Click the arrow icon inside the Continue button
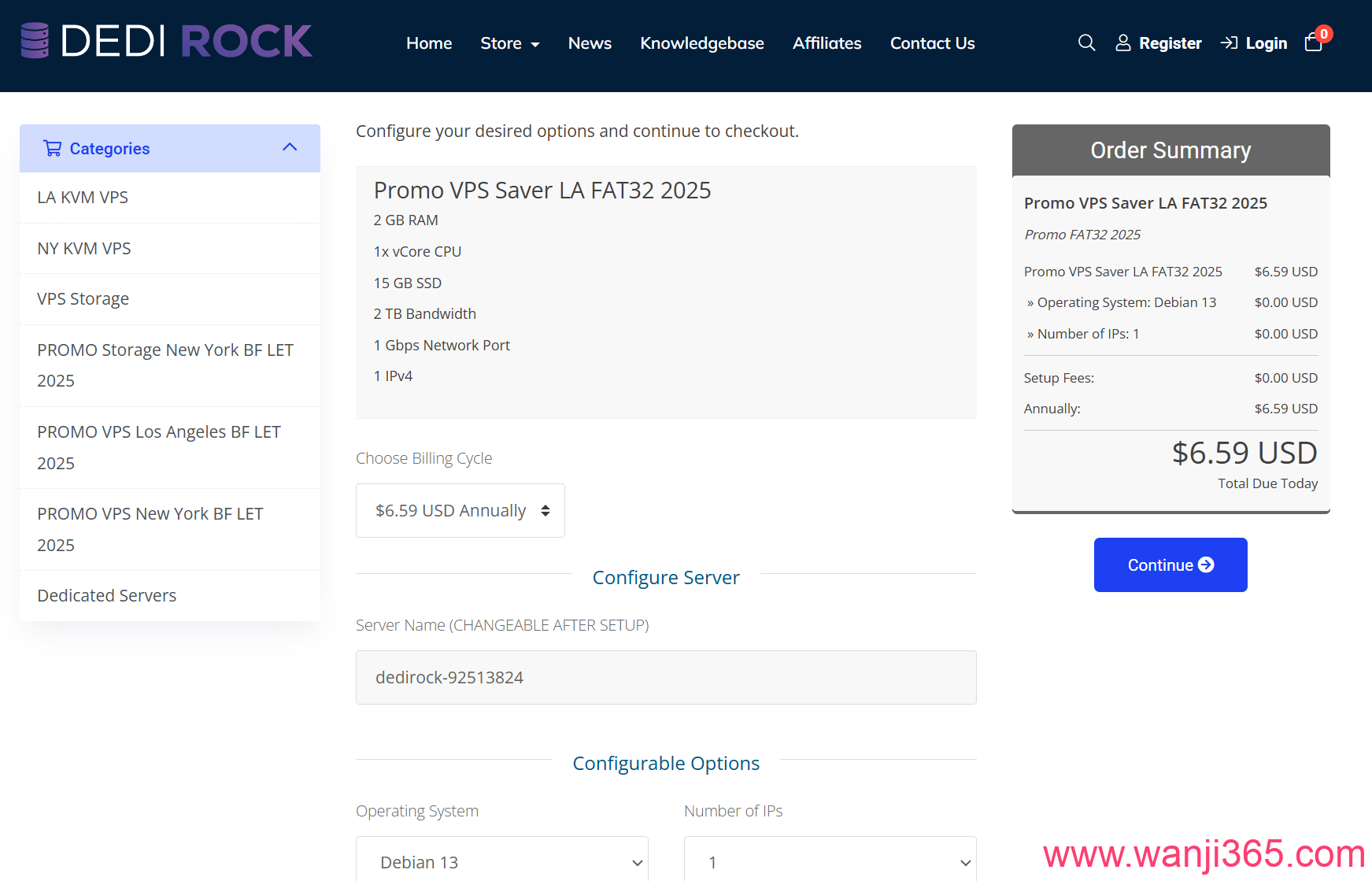 (1205, 565)
